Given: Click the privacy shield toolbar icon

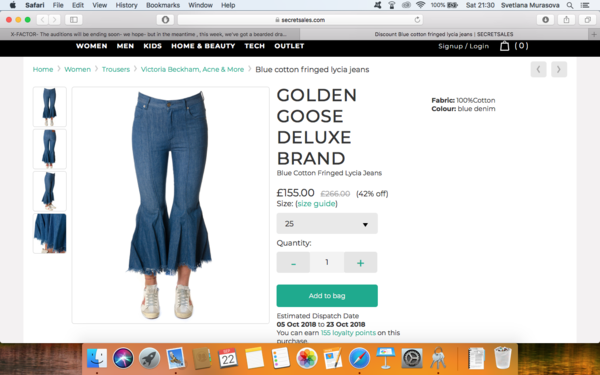Looking at the screenshot, I should [165, 20].
